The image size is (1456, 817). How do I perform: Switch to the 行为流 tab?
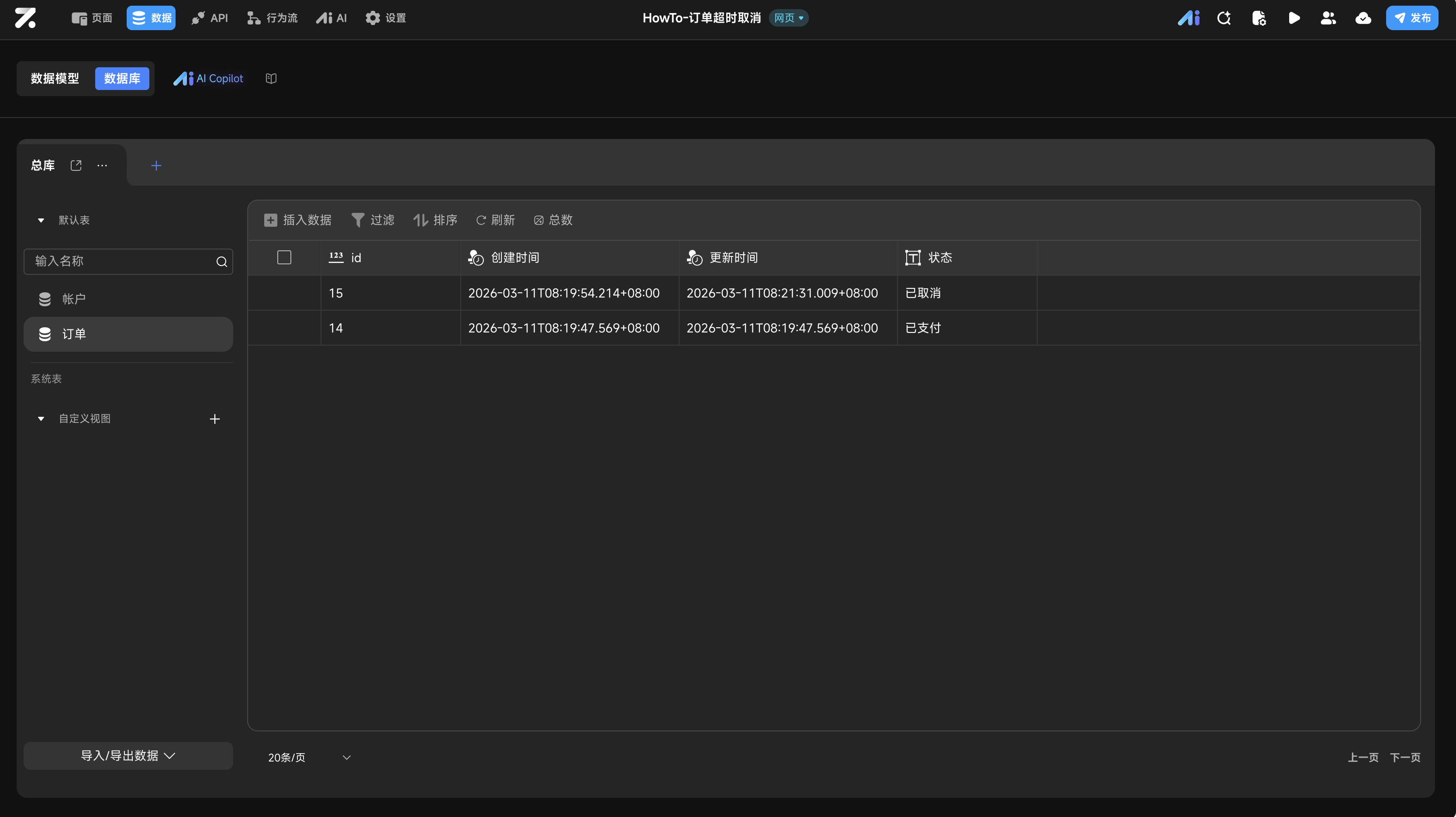point(273,18)
